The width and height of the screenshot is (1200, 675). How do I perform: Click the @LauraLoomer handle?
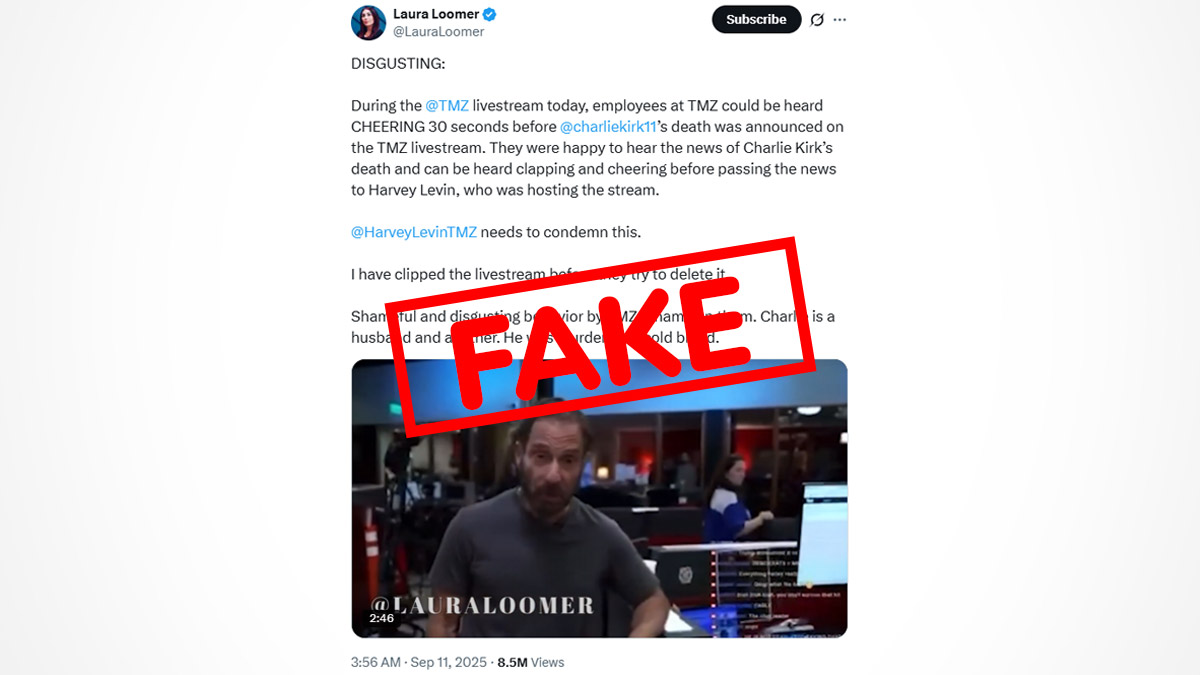438,32
